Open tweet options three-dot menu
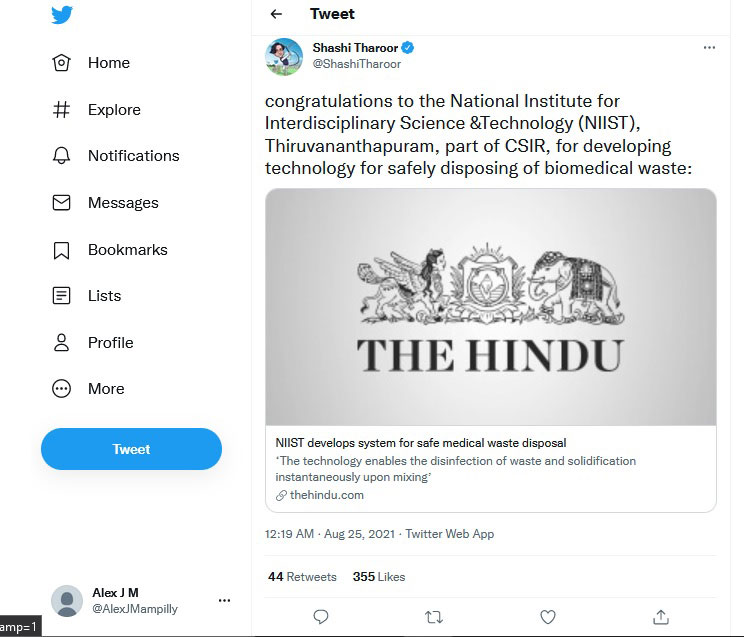Viewport: 744px width, 637px height. pyautogui.click(x=709, y=48)
